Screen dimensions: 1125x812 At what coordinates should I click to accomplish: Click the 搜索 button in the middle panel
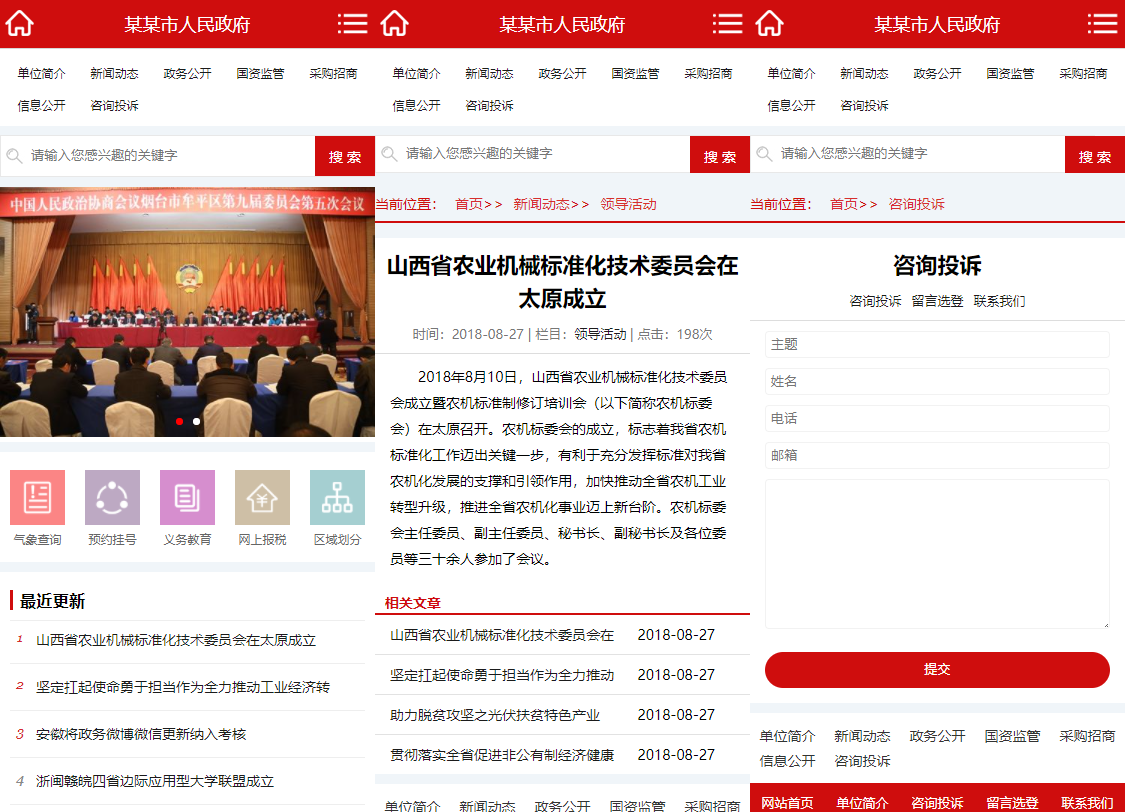pos(720,156)
